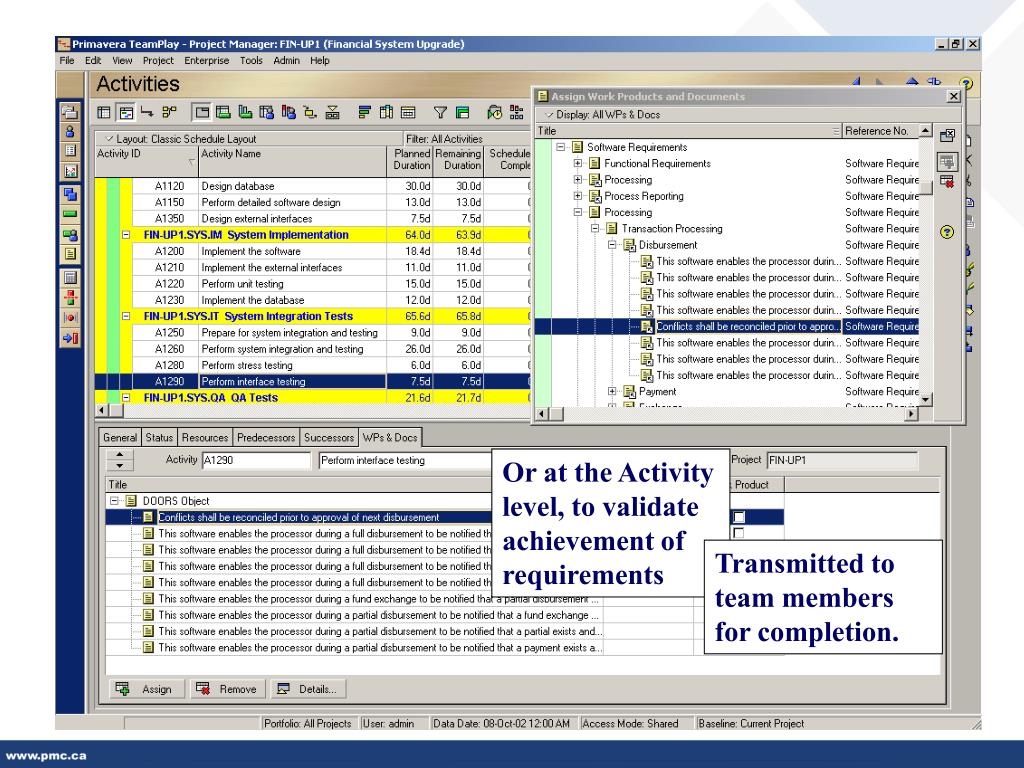The image size is (1024, 768).
Task: Open the Enterprise menu
Action: coord(206,61)
